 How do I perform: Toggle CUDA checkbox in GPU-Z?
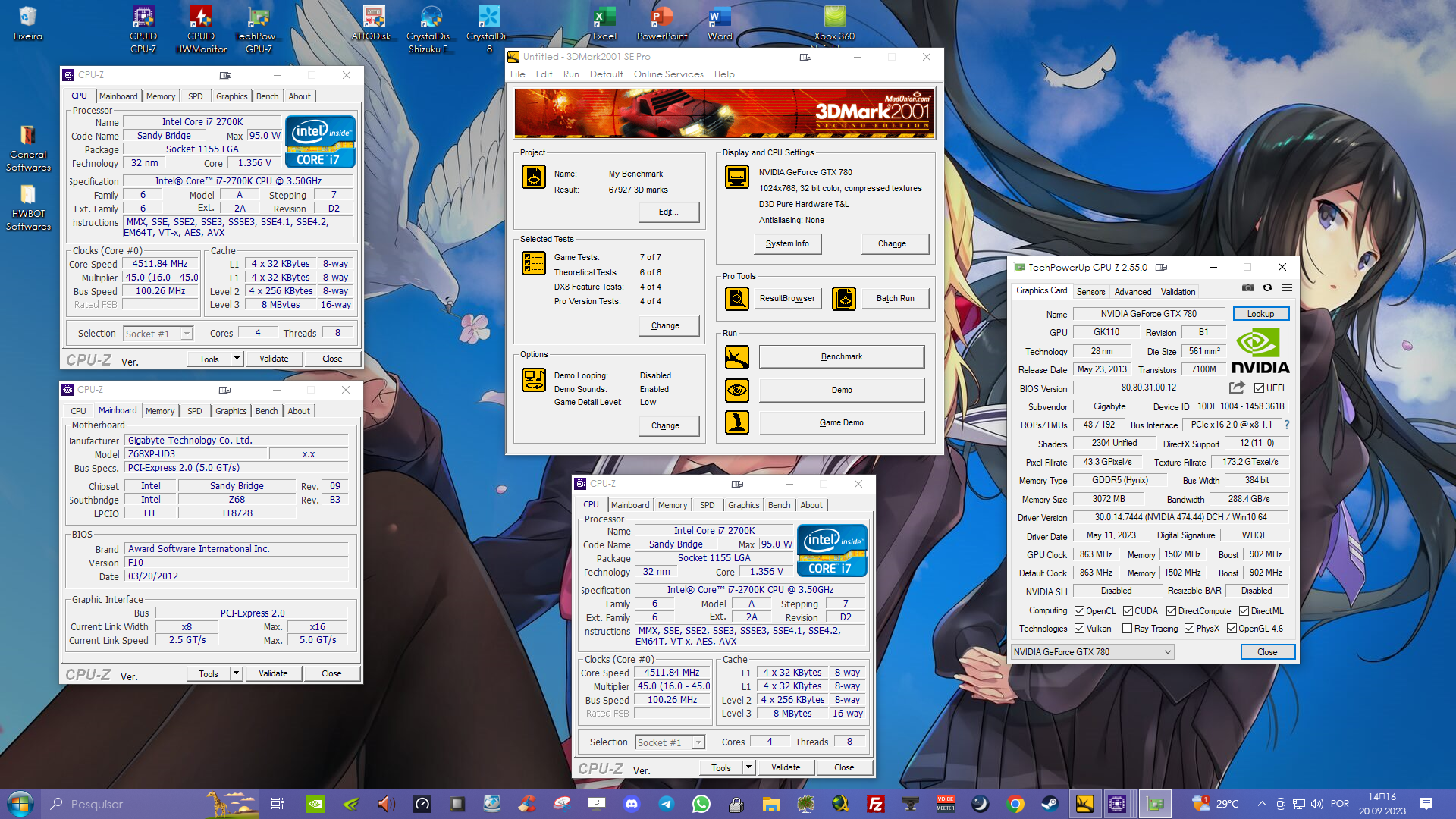tap(1128, 611)
